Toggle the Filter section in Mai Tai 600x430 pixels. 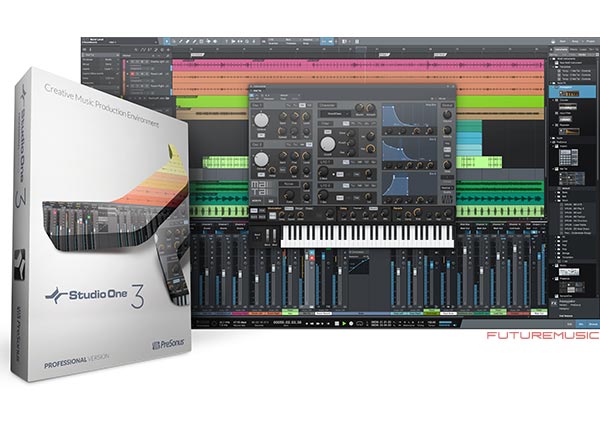click(325, 124)
